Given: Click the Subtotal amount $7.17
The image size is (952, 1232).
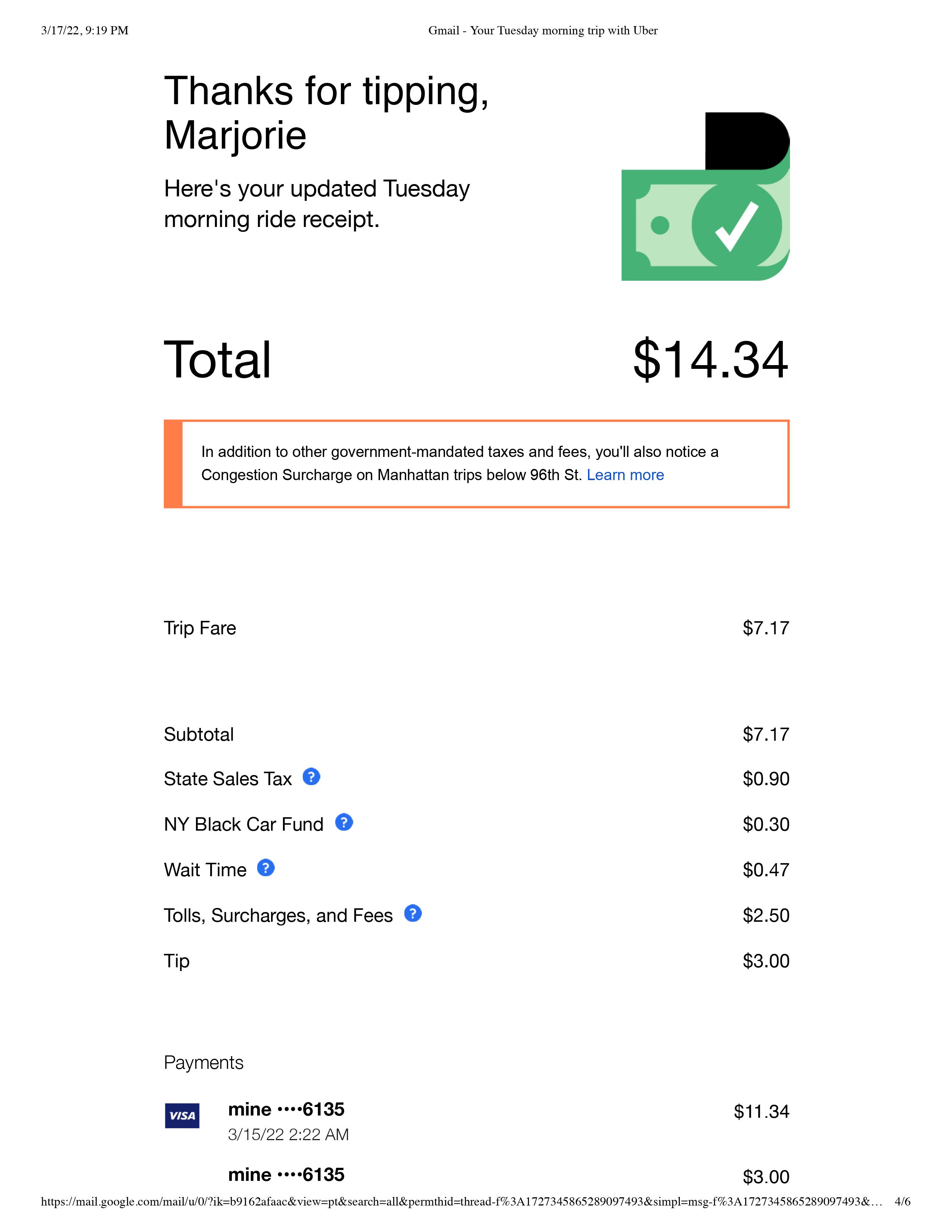Looking at the screenshot, I should pyautogui.click(x=766, y=734).
